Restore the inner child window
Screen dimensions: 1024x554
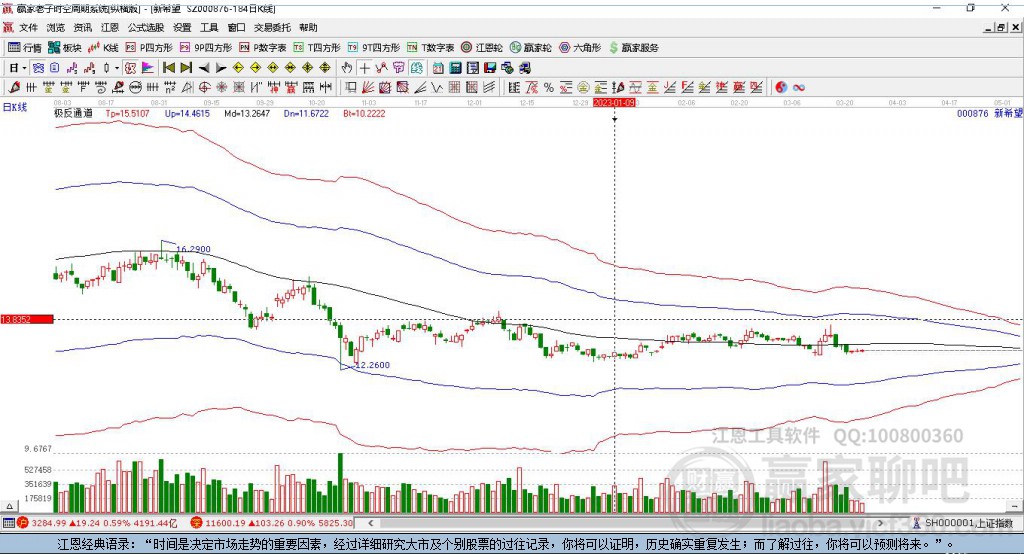[1001, 27]
